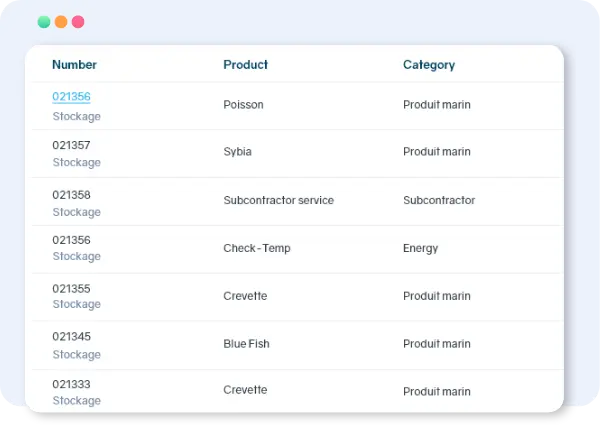Click the orange window dot
600x431 pixels.
pos(61,21)
